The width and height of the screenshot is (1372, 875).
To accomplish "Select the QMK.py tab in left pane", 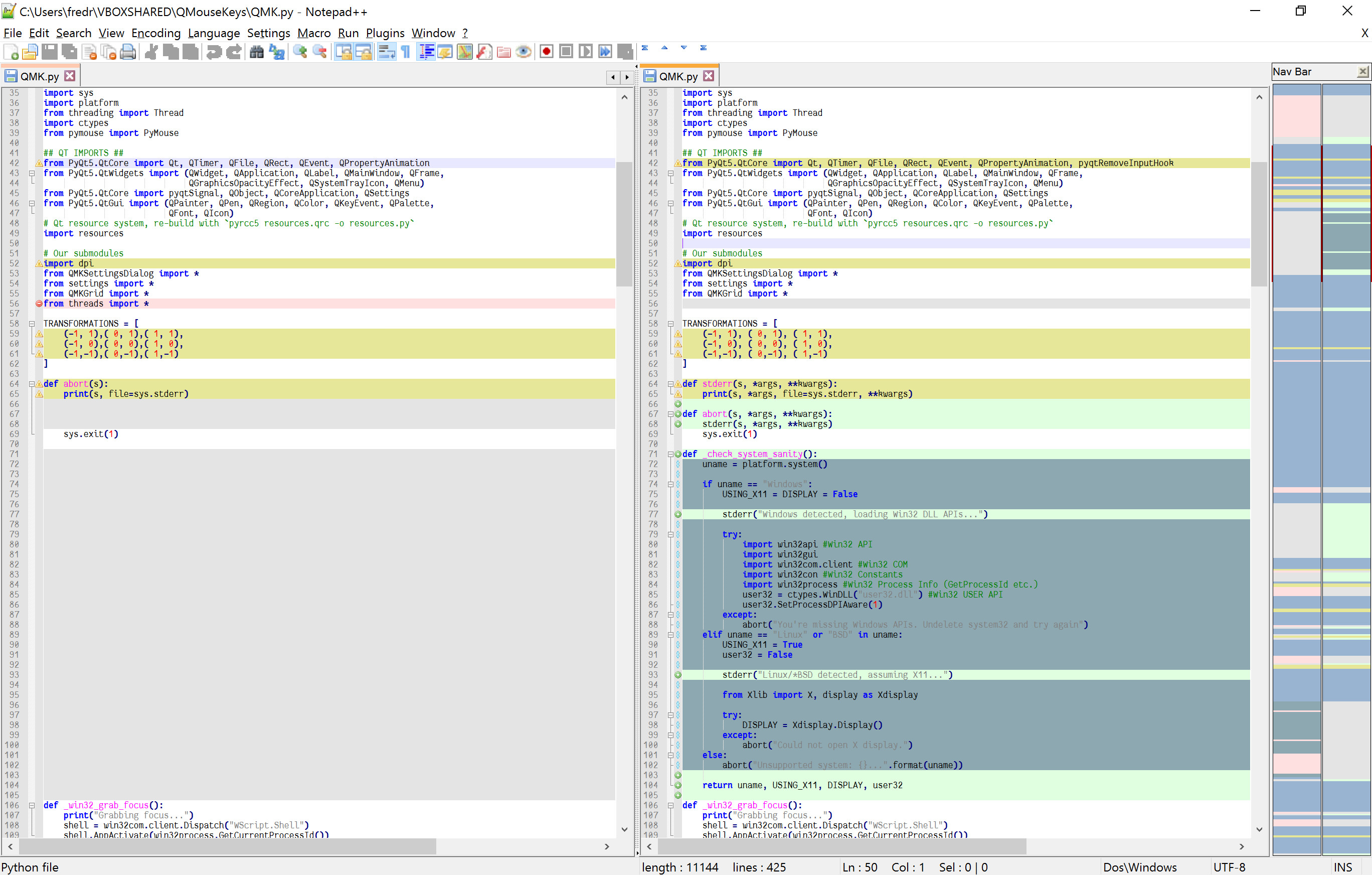I will coord(37,76).
